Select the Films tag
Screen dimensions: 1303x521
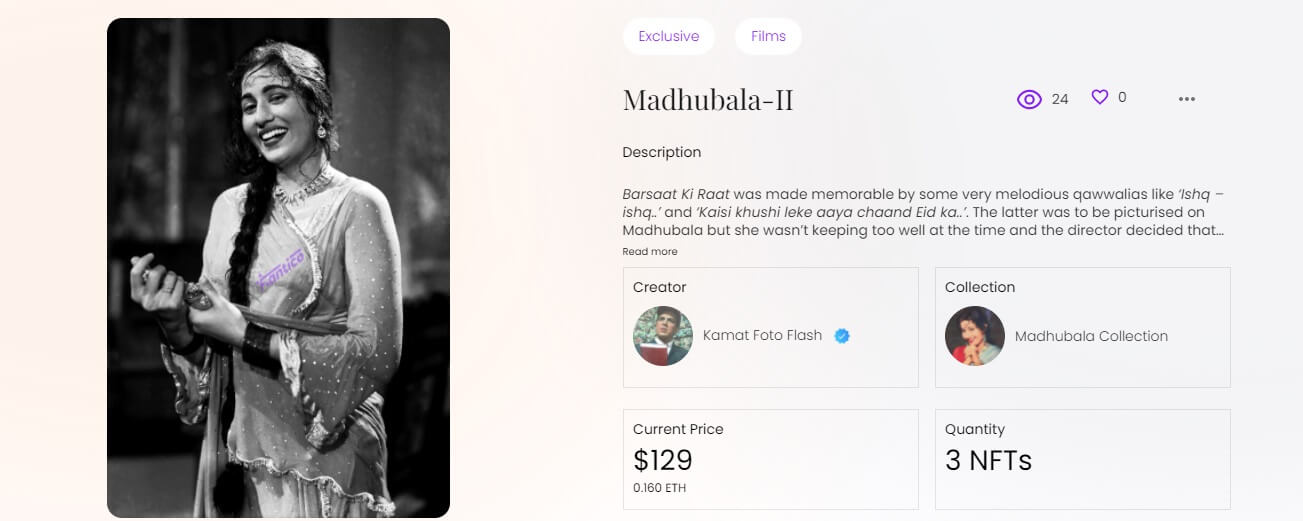point(768,36)
